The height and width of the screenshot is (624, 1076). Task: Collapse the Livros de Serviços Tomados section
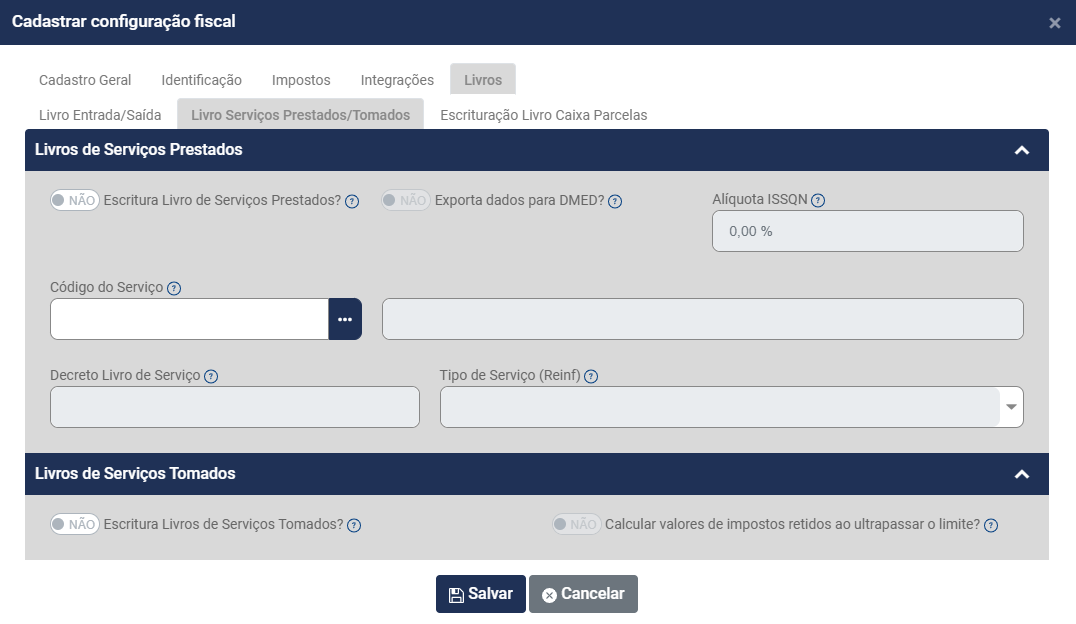pos(1021,474)
